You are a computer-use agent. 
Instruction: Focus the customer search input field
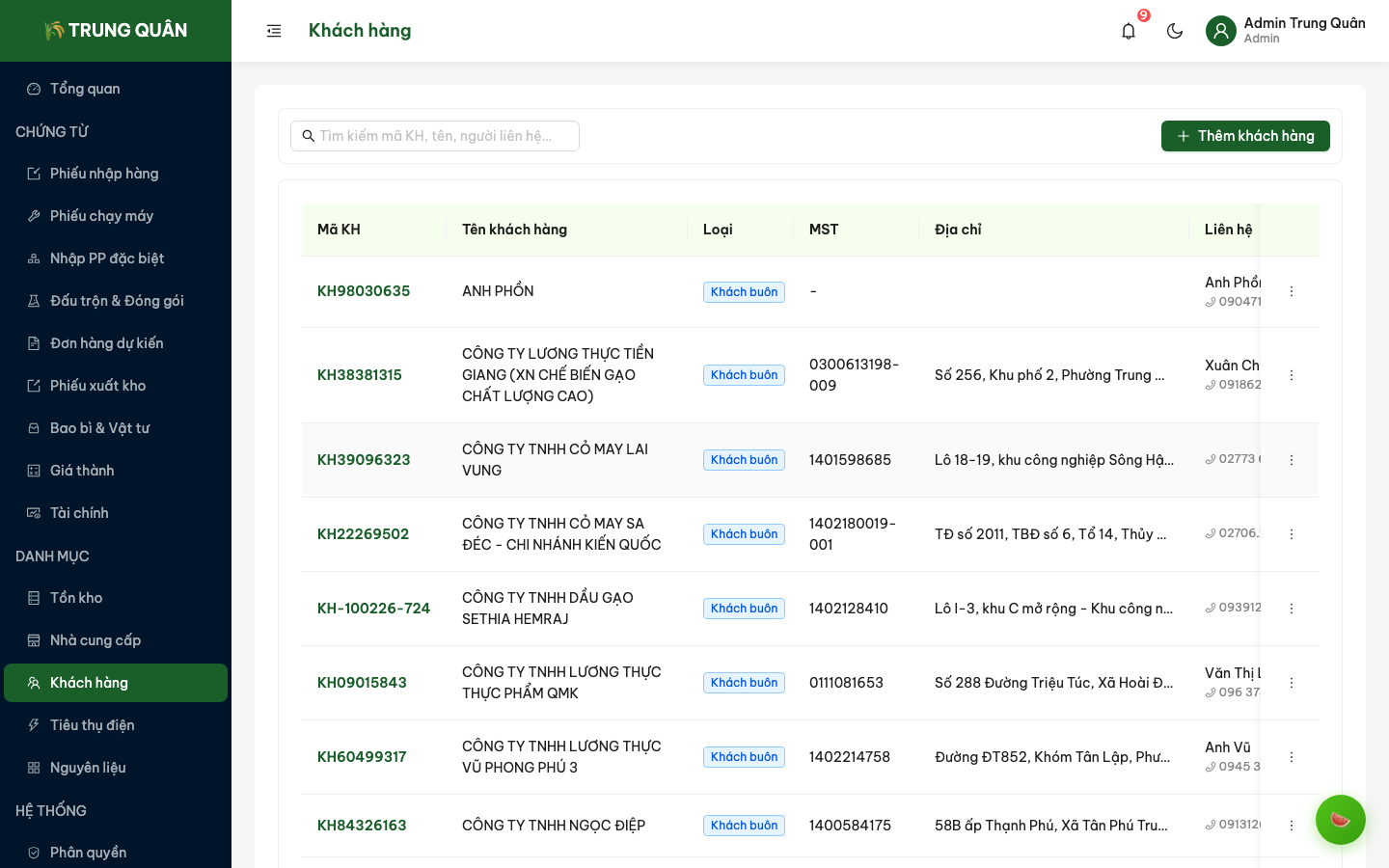(x=444, y=136)
